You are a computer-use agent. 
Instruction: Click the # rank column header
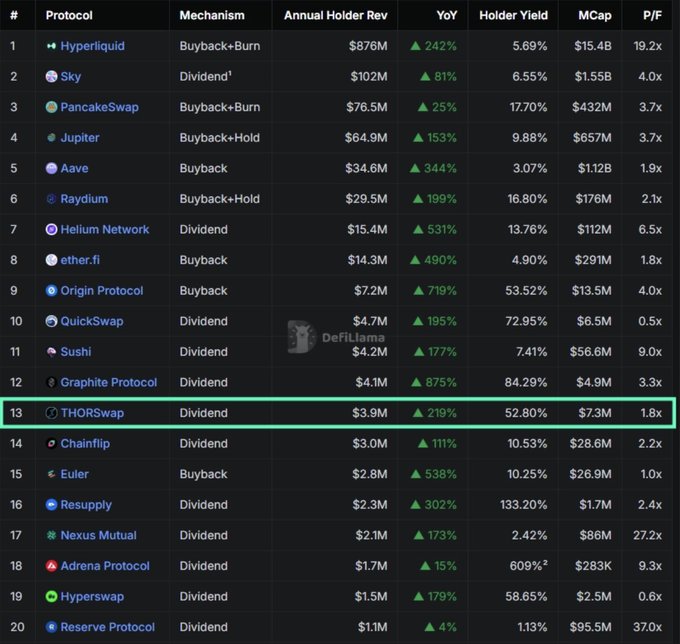point(14,16)
